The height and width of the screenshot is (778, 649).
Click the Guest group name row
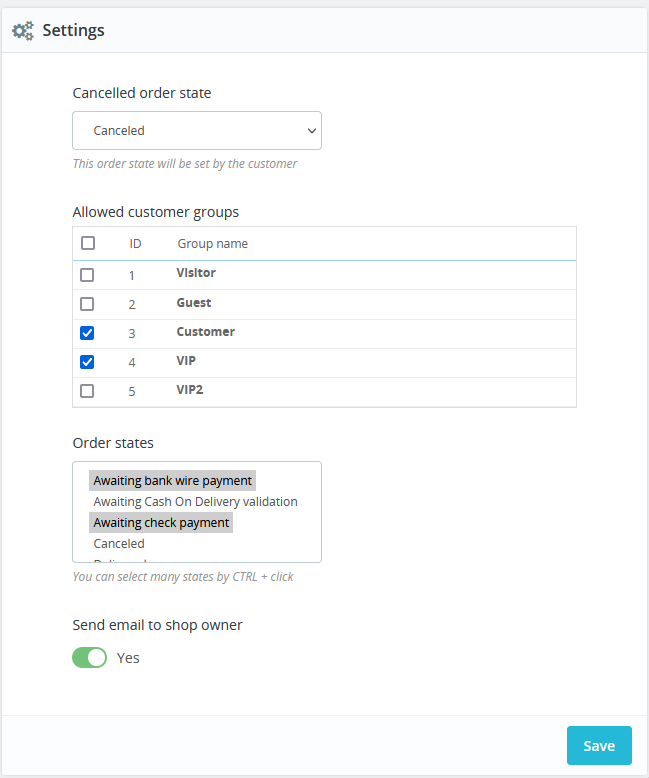tap(194, 303)
